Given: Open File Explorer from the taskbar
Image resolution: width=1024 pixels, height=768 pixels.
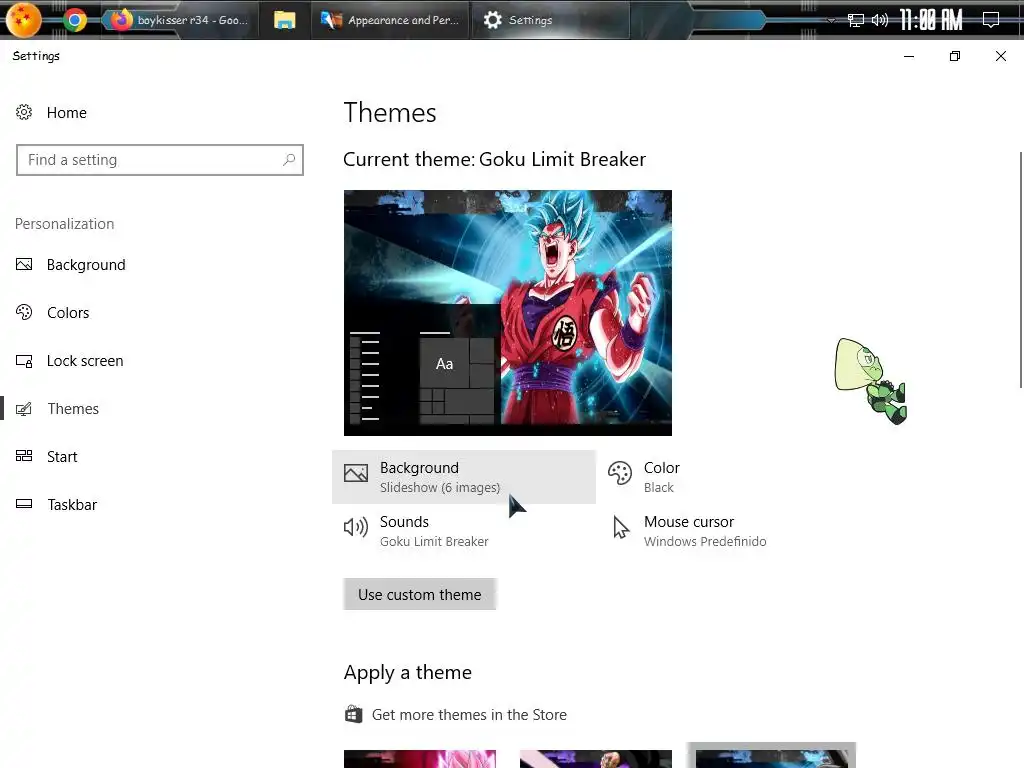Looking at the screenshot, I should pos(284,20).
